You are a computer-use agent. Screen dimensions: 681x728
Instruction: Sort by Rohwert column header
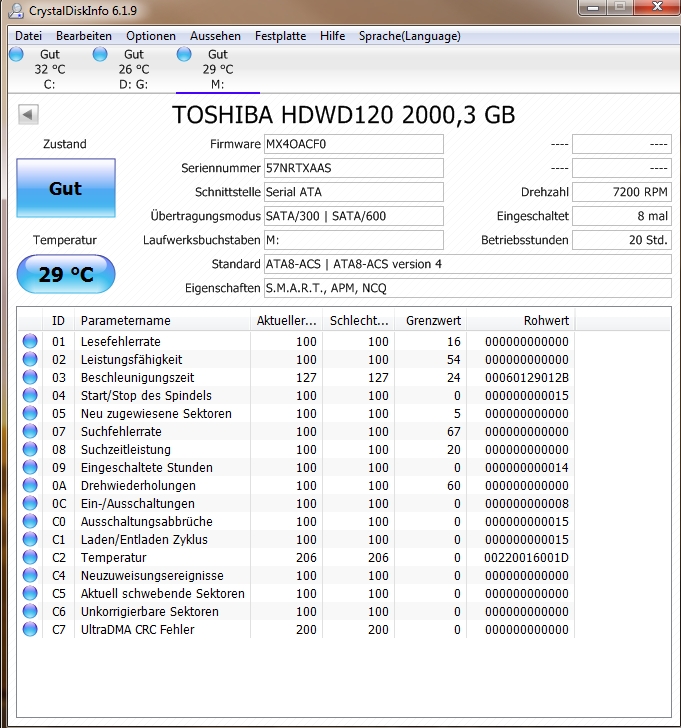click(x=521, y=320)
